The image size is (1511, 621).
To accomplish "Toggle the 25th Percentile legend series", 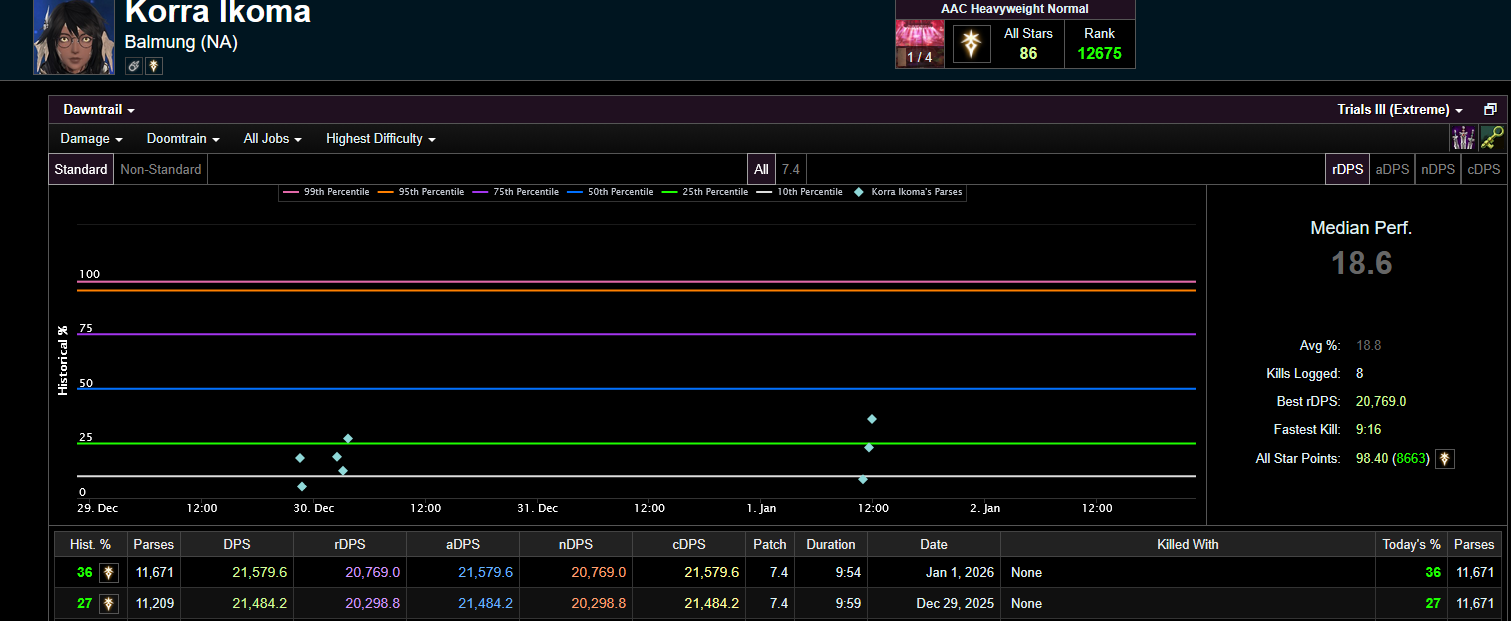I will [x=705, y=192].
